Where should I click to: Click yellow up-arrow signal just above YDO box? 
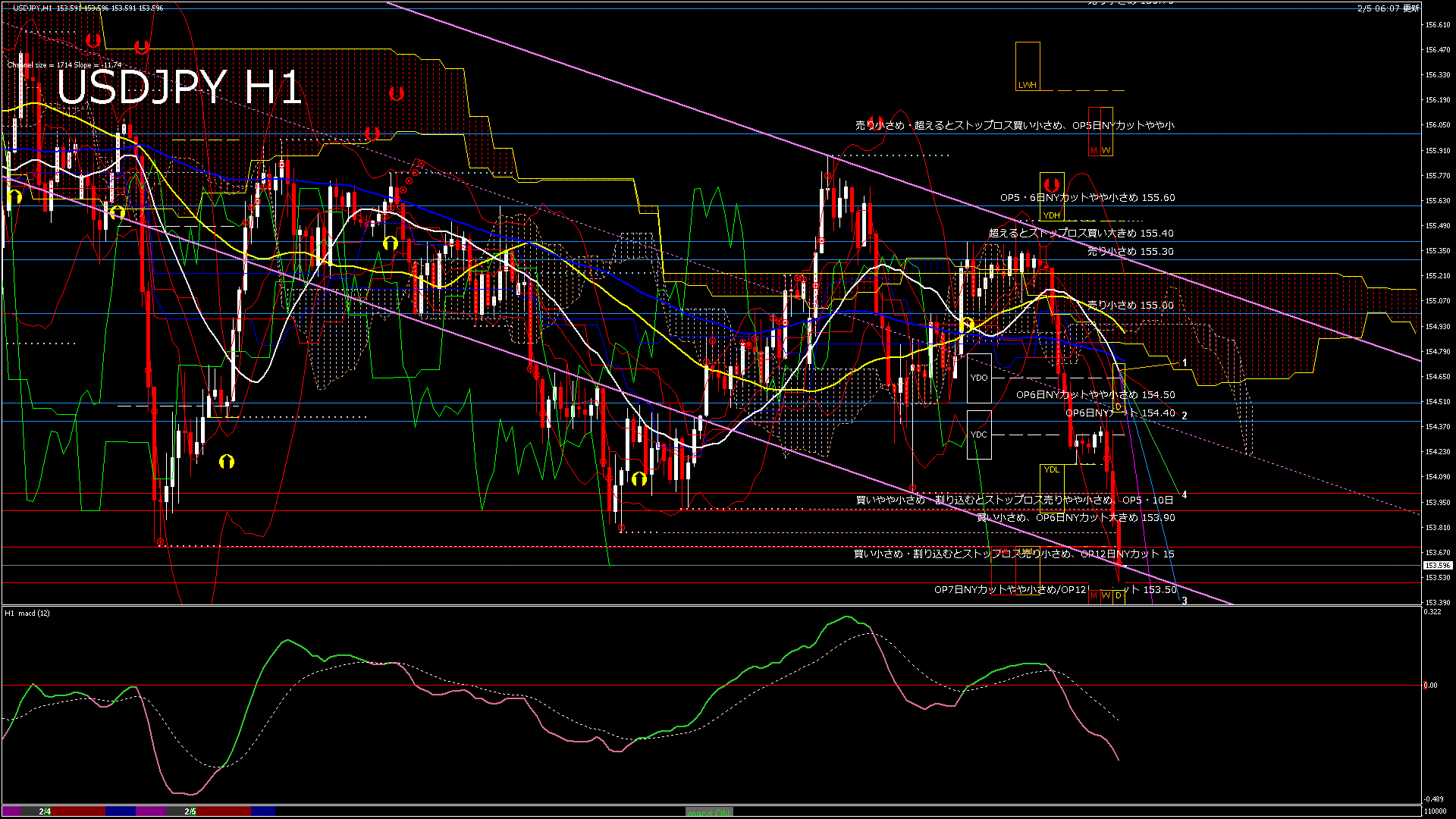(x=966, y=325)
